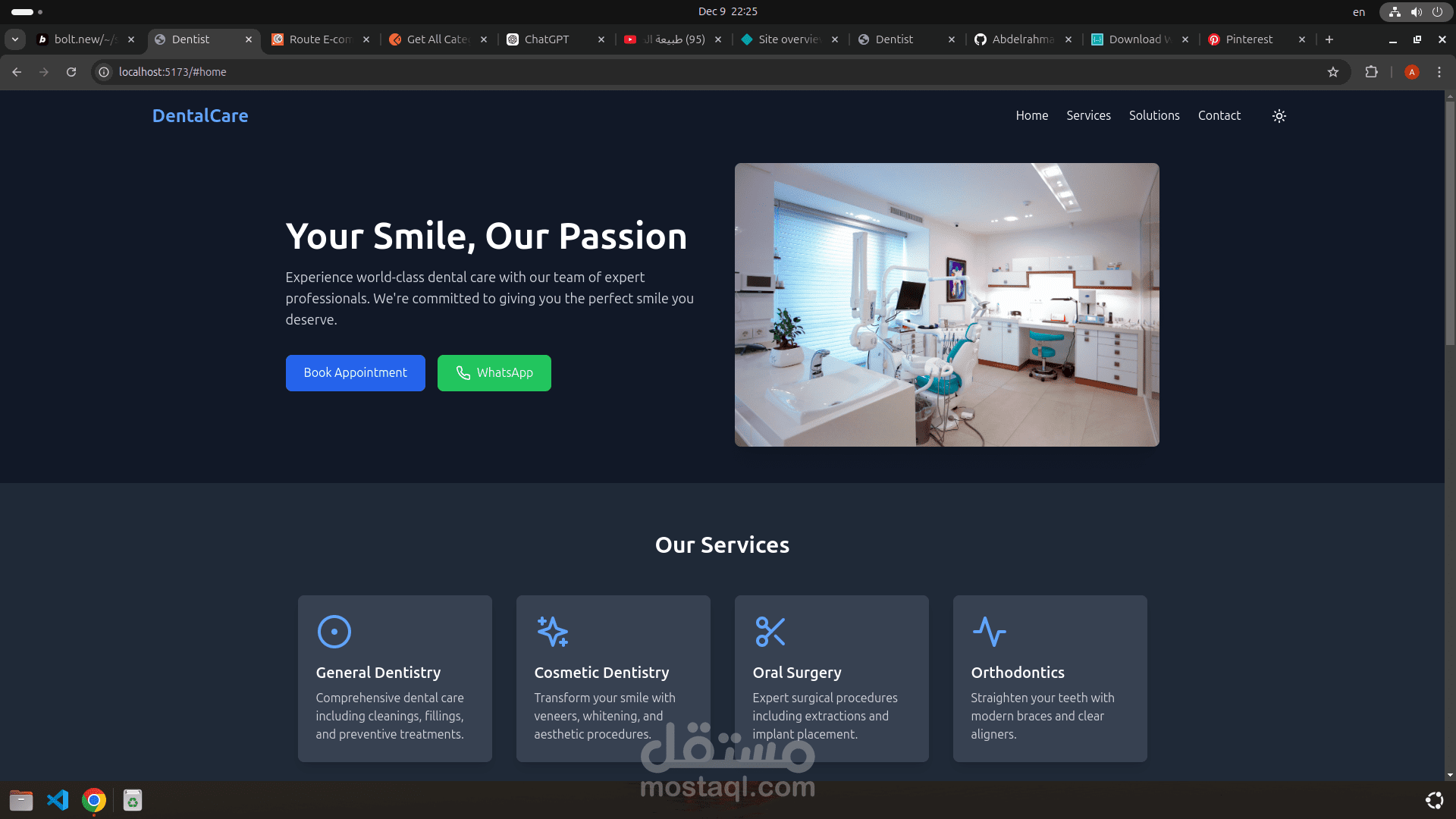Open the Chrome profile avatar
This screenshot has height=819, width=1456.
1411,72
